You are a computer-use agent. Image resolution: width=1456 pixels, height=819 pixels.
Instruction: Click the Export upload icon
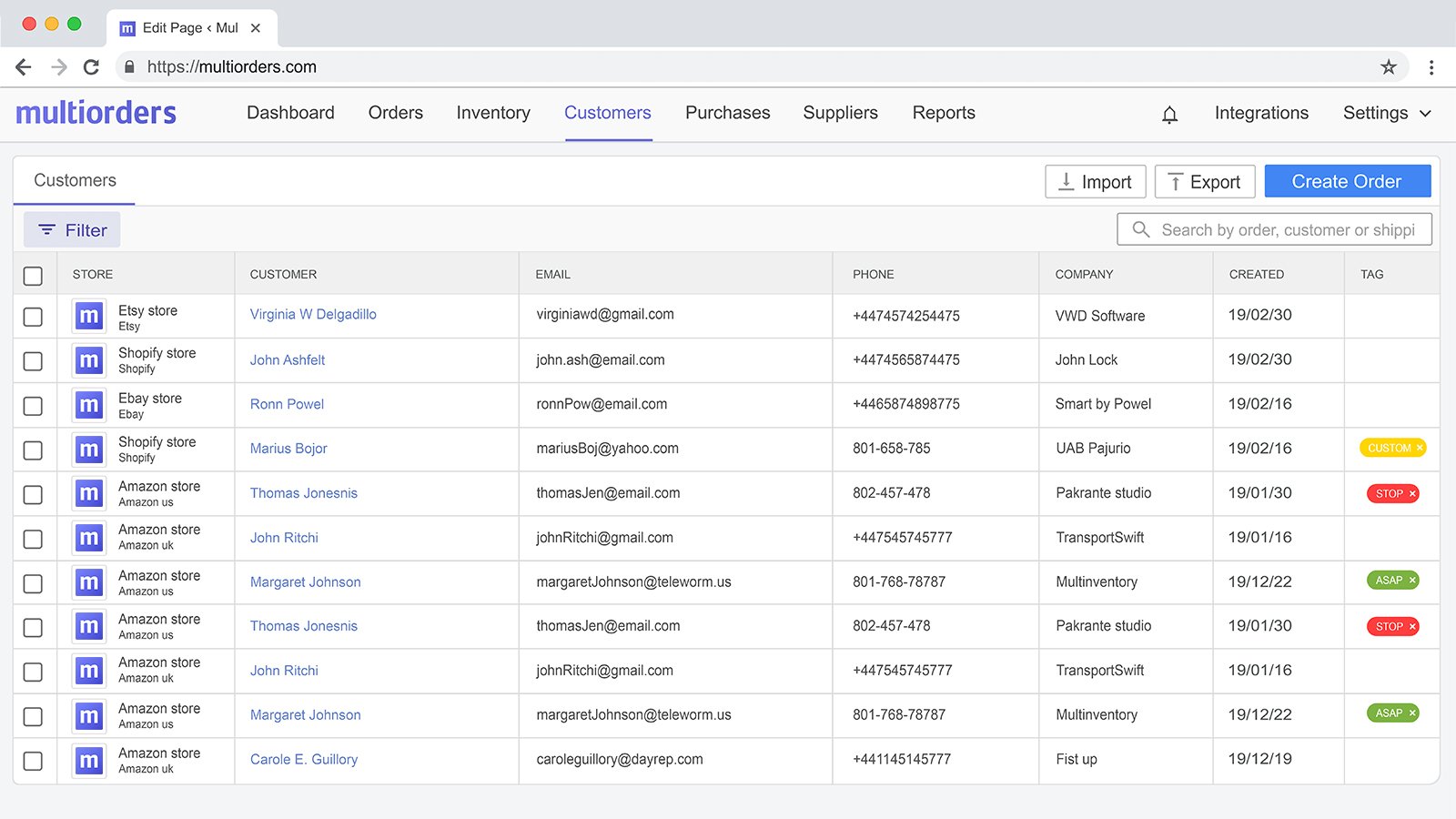(1176, 181)
